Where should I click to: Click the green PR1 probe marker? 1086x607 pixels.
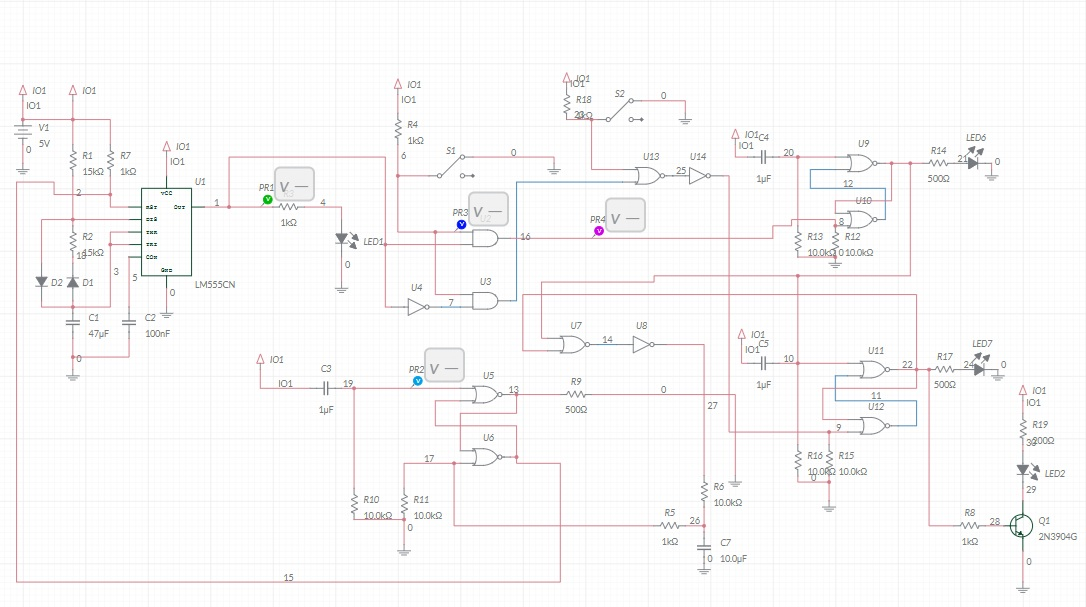[x=267, y=200]
